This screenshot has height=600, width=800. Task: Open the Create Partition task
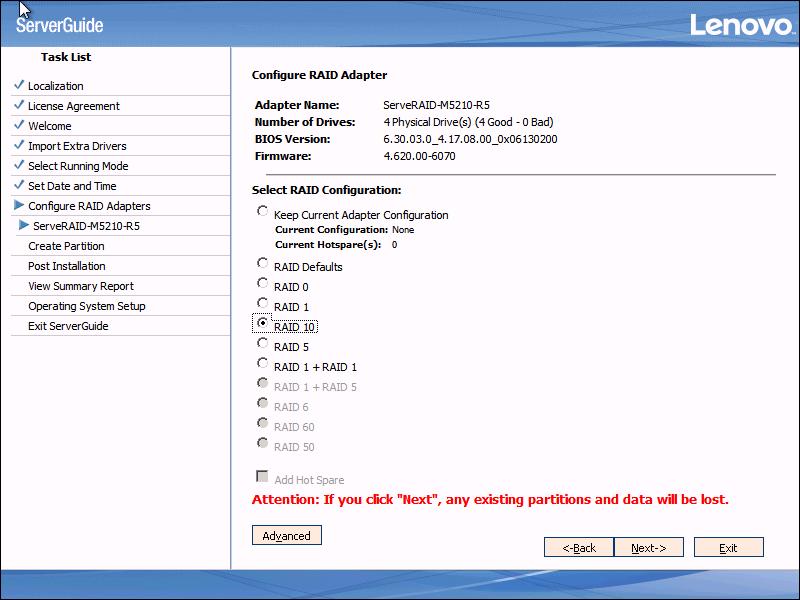(66, 246)
